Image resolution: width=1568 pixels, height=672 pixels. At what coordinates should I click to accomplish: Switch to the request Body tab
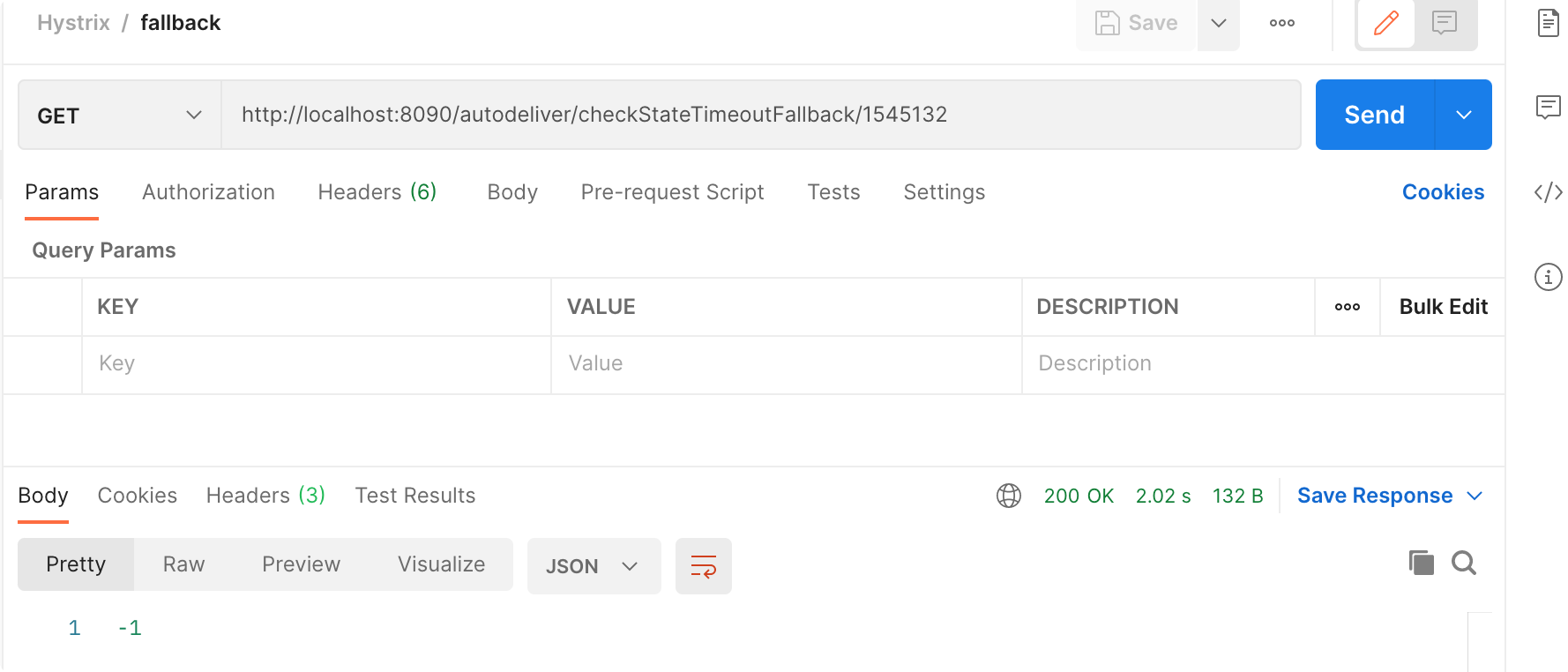(x=512, y=192)
